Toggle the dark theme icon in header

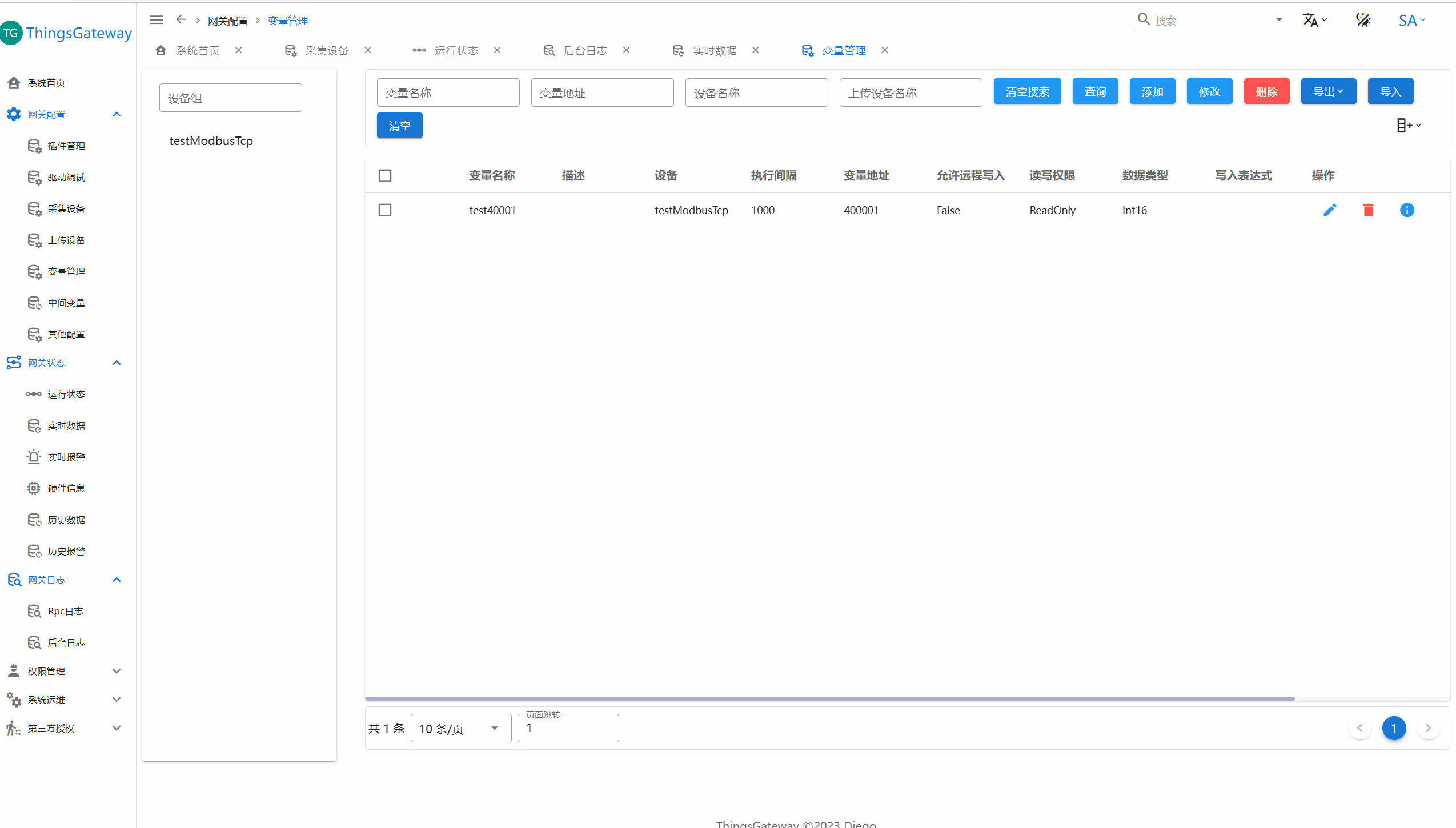(x=1363, y=20)
